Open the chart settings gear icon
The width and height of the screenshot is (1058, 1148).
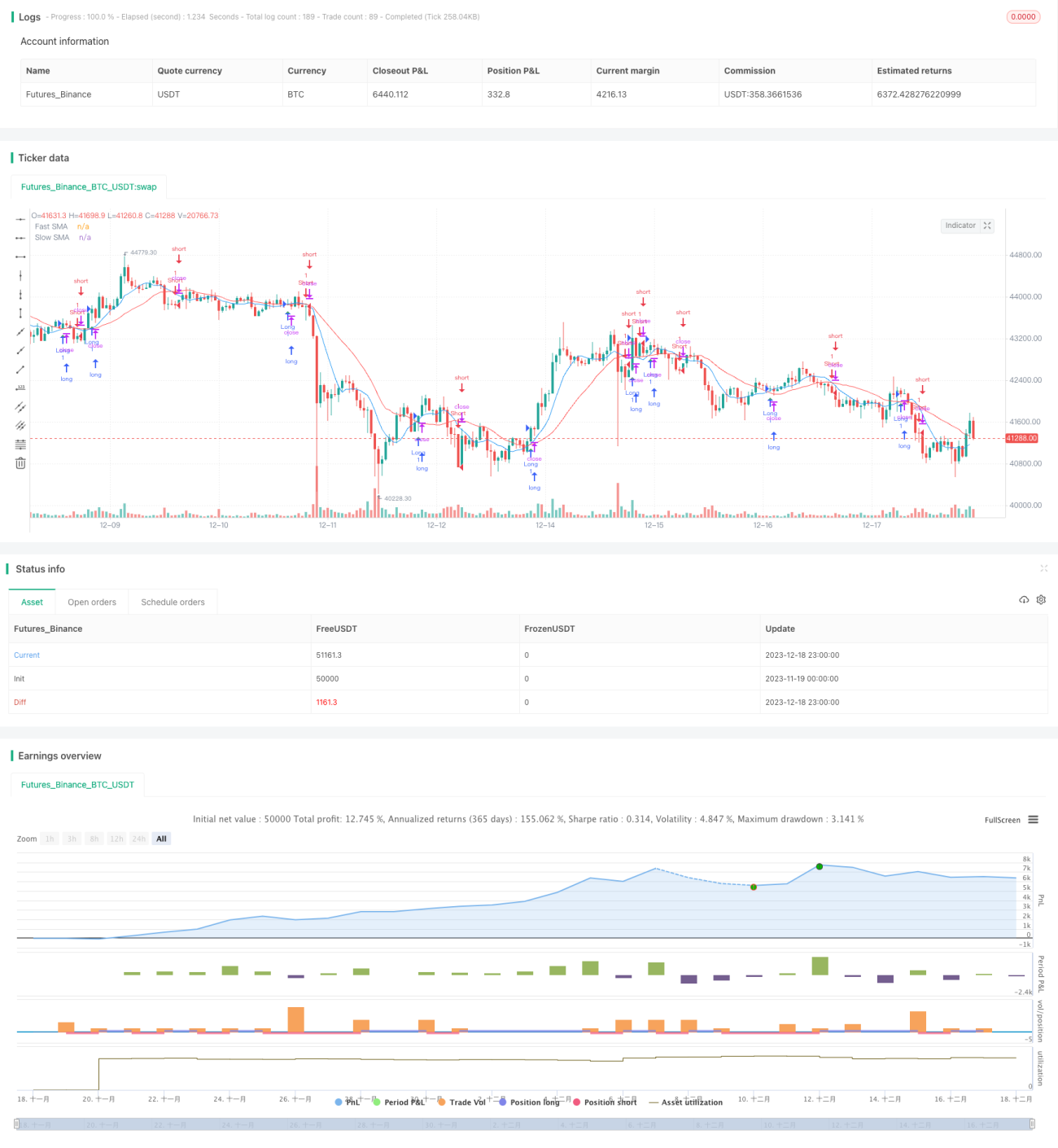pos(1041,600)
